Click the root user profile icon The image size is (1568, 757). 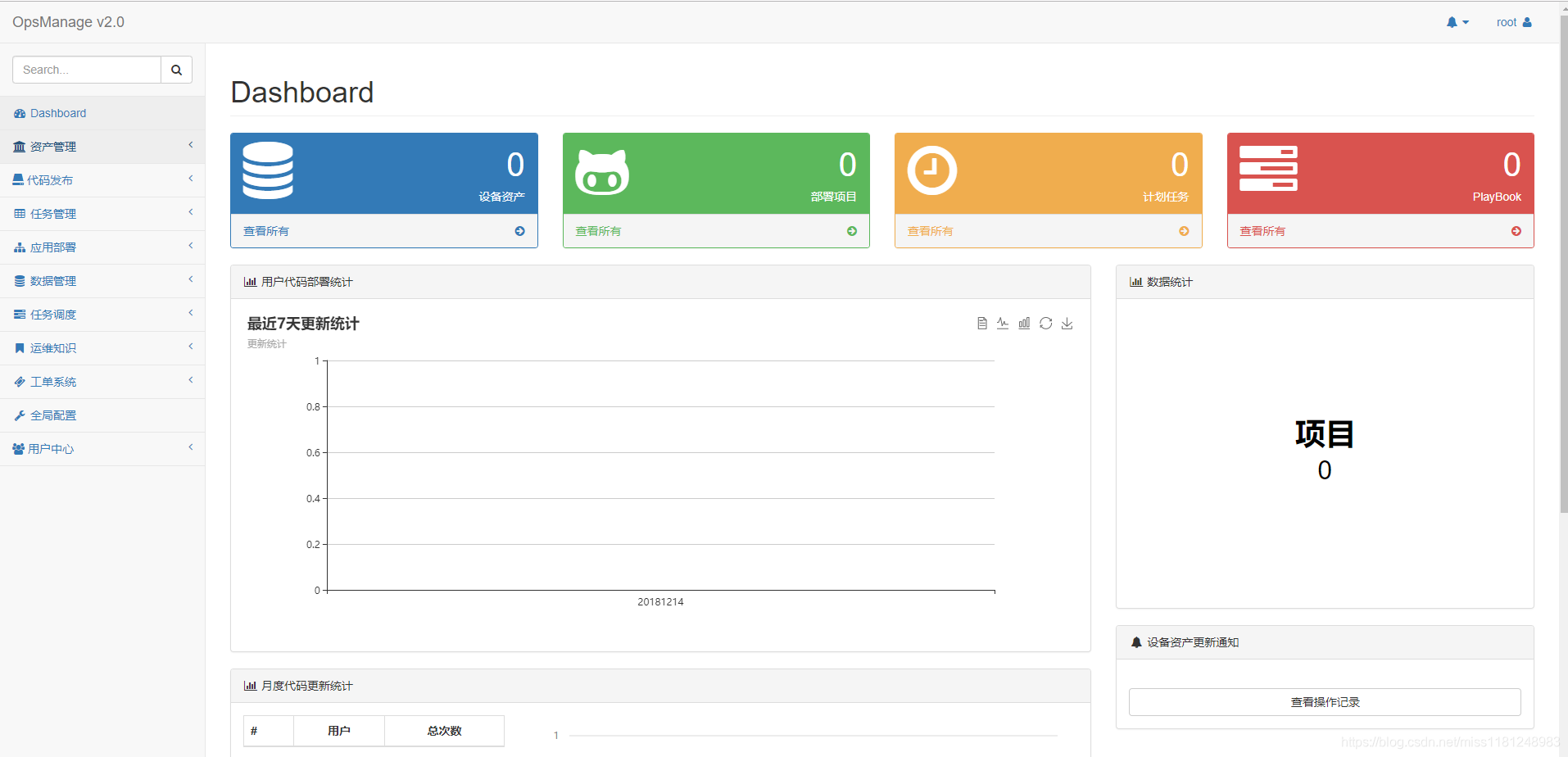point(1527,22)
